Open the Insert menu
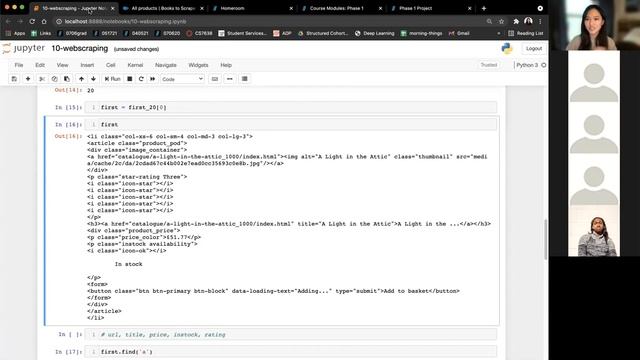Viewport: 640px width, 360px height. pos(87,65)
